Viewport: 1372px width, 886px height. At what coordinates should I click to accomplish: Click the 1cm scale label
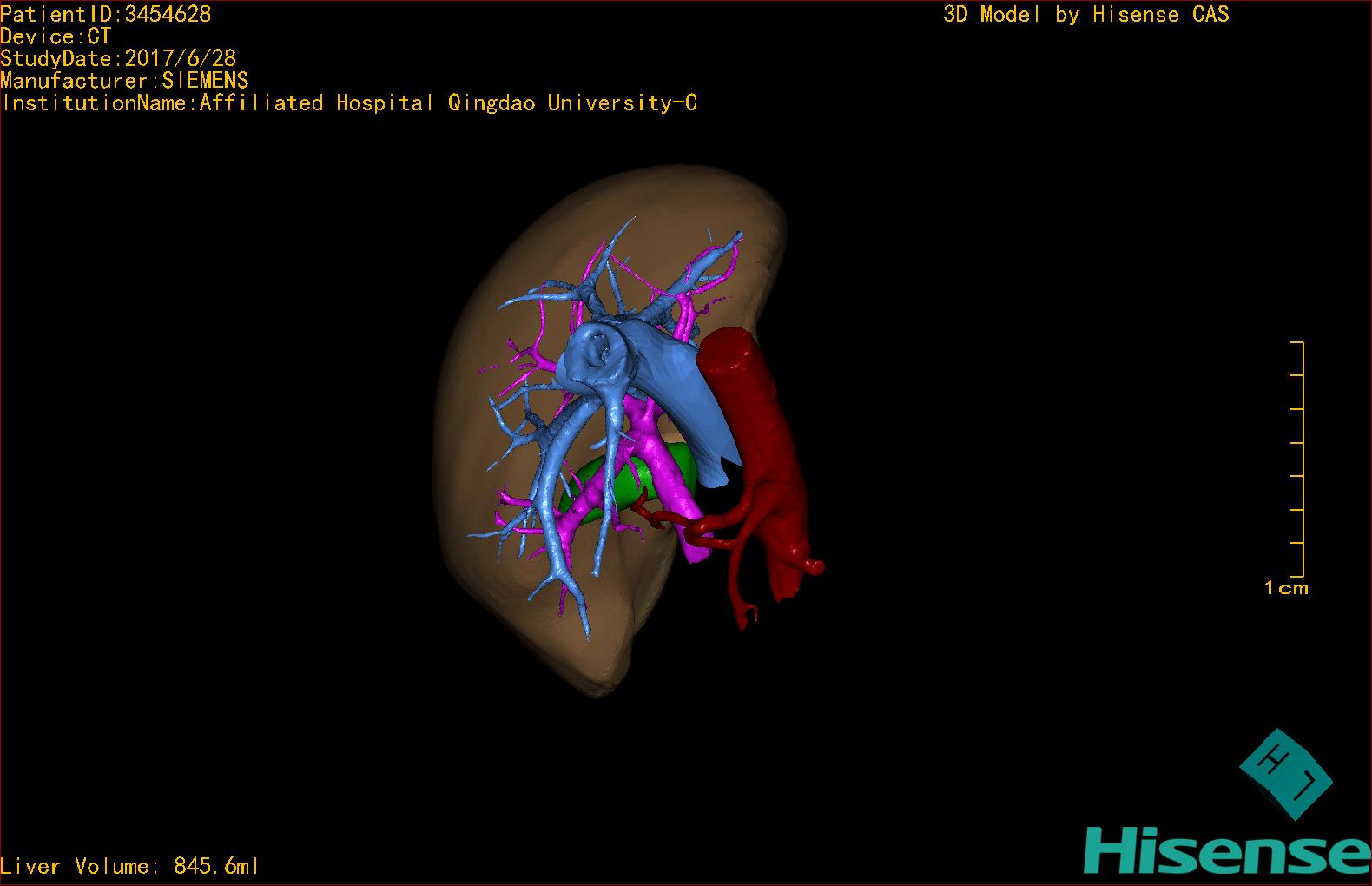[1285, 588]
